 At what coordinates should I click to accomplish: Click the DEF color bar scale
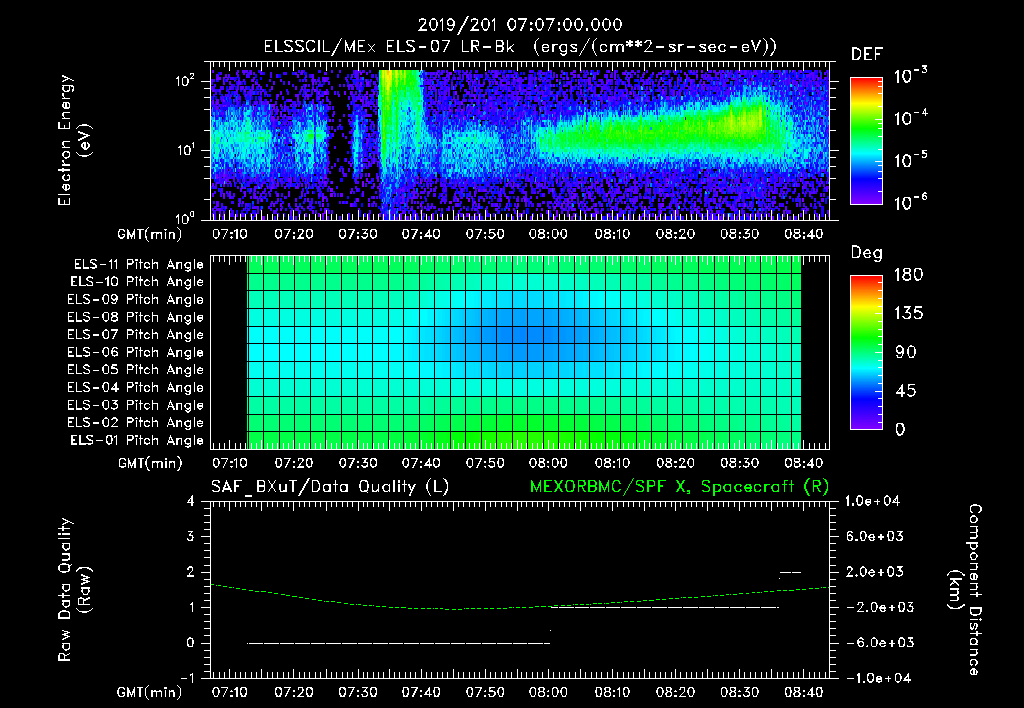[866, 141]
